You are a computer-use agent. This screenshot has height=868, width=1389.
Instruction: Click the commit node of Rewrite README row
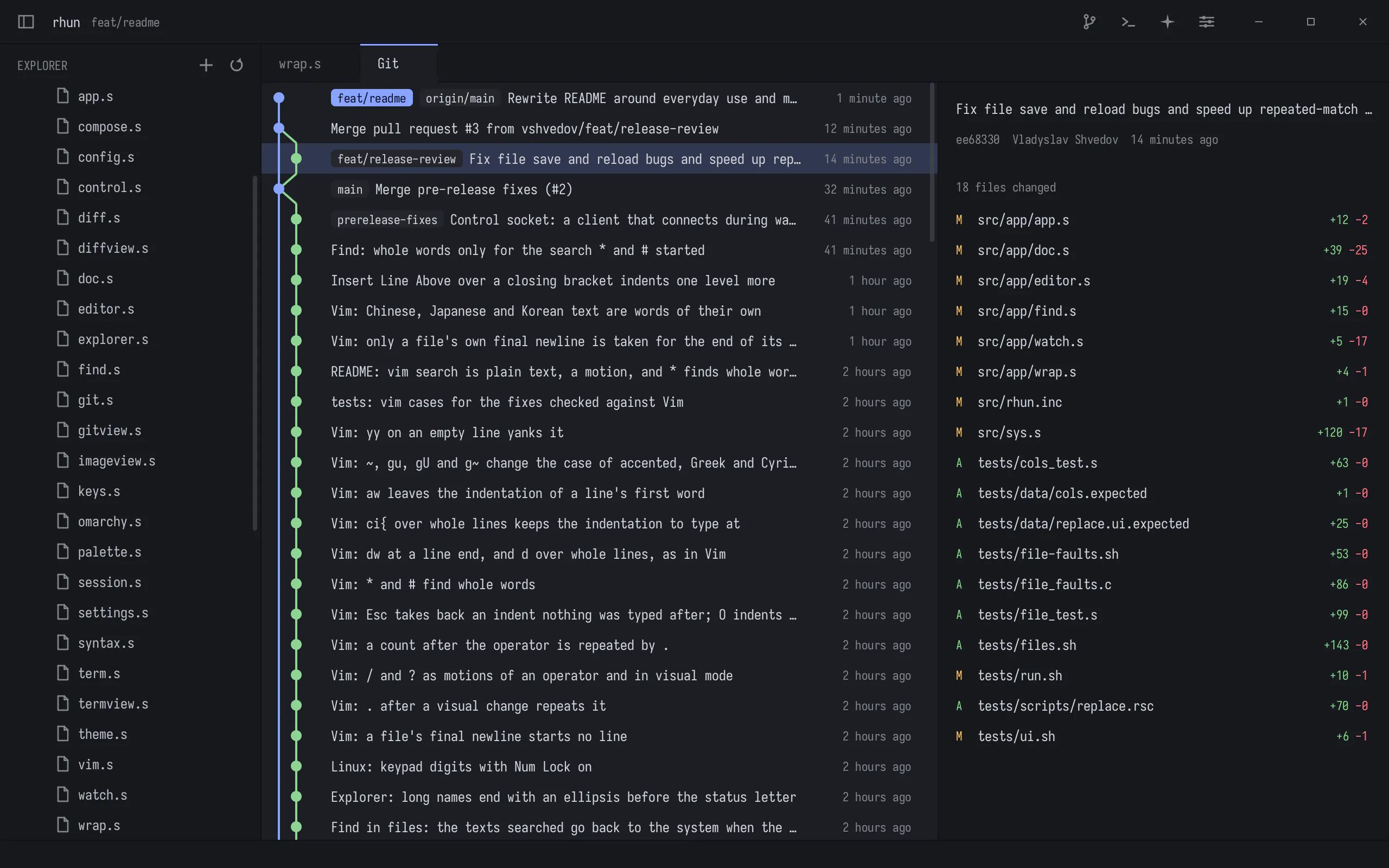click(279, 98)
